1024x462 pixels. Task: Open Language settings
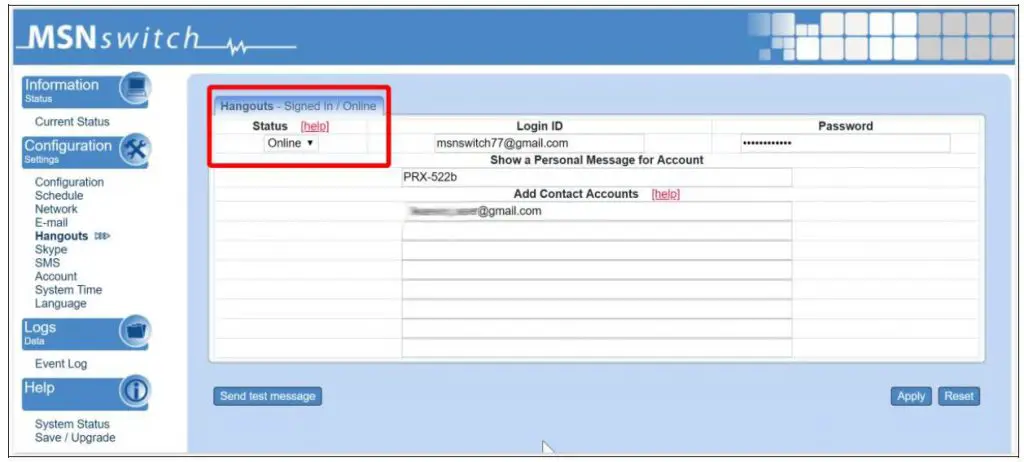[x=61, y=304]
